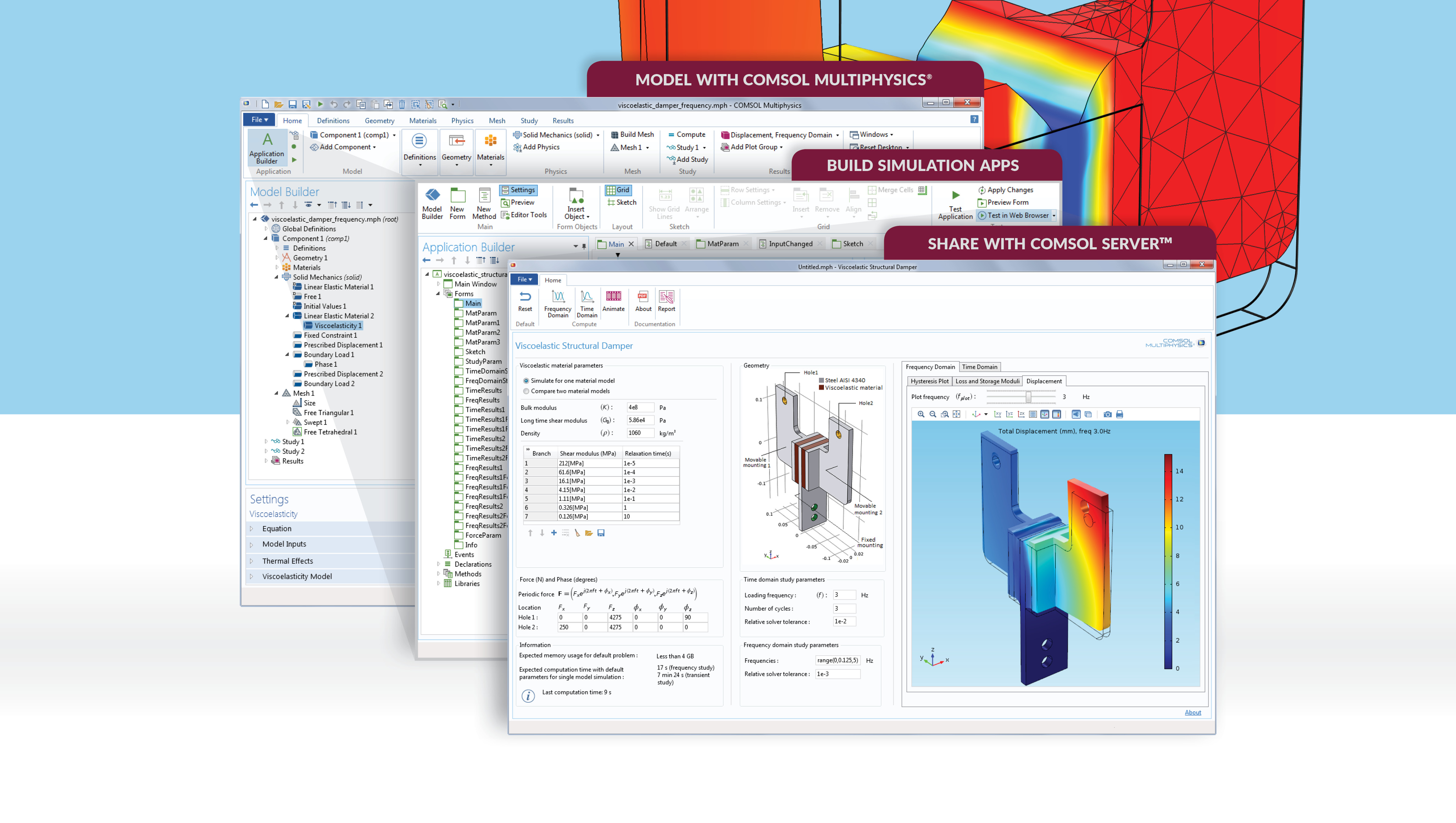Click Test Application play icon

955,196
